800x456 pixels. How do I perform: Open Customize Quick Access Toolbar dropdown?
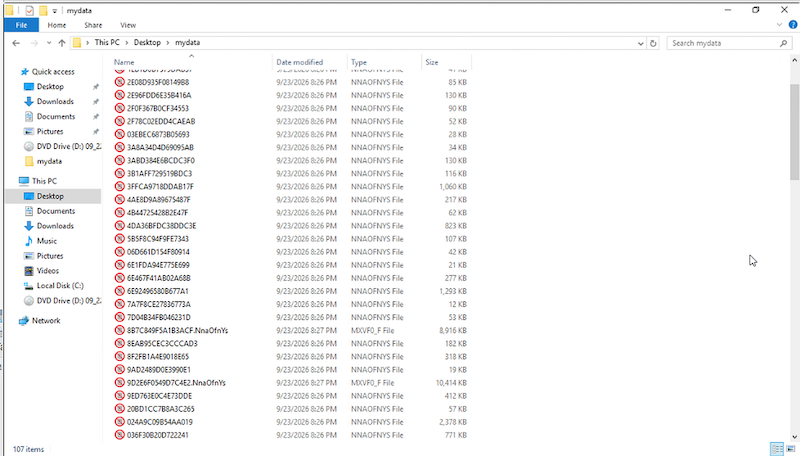coord(55,11)
